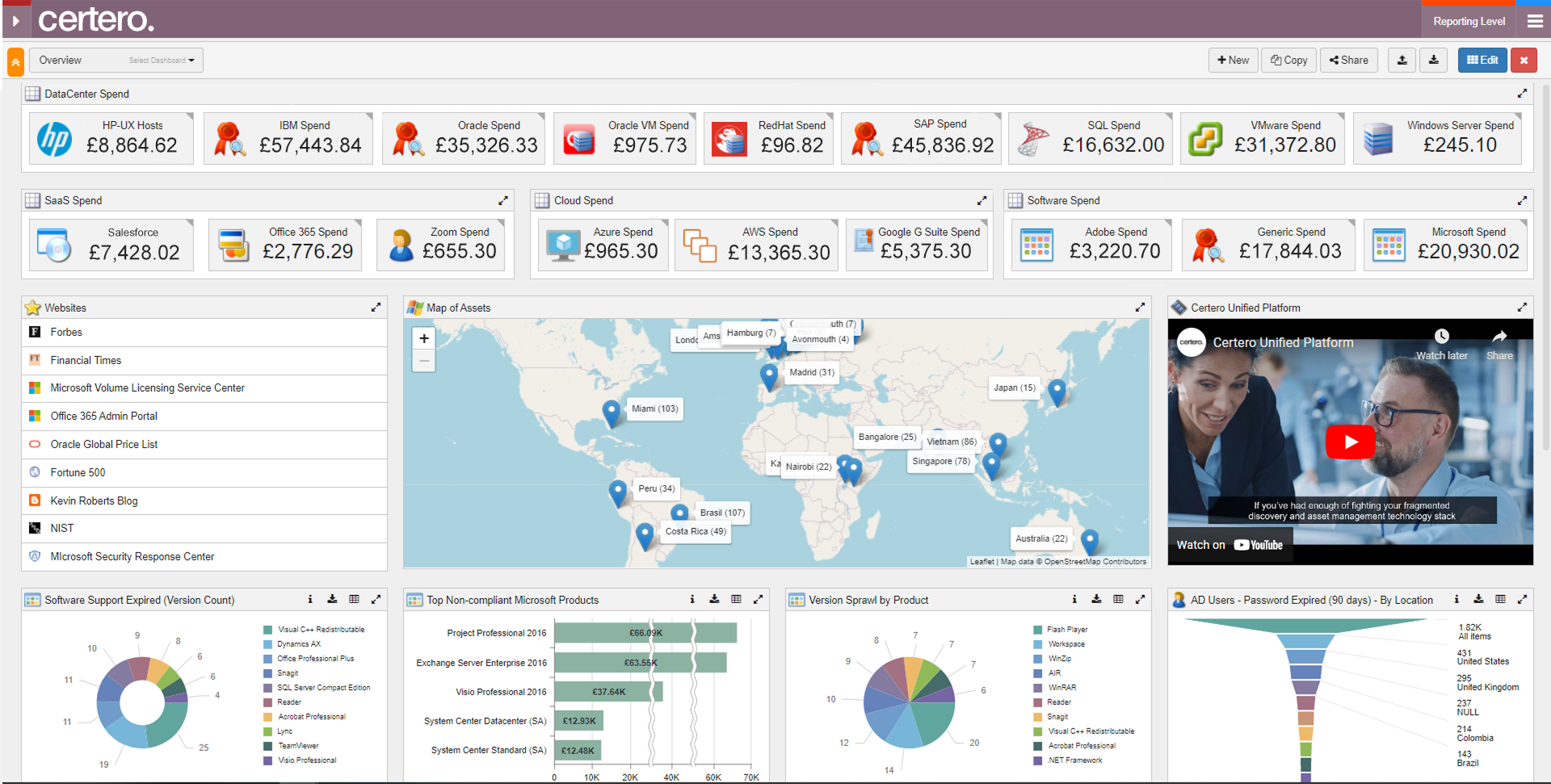
Task: Close the dashboard with the red X button
Action: pos(1524,60)
